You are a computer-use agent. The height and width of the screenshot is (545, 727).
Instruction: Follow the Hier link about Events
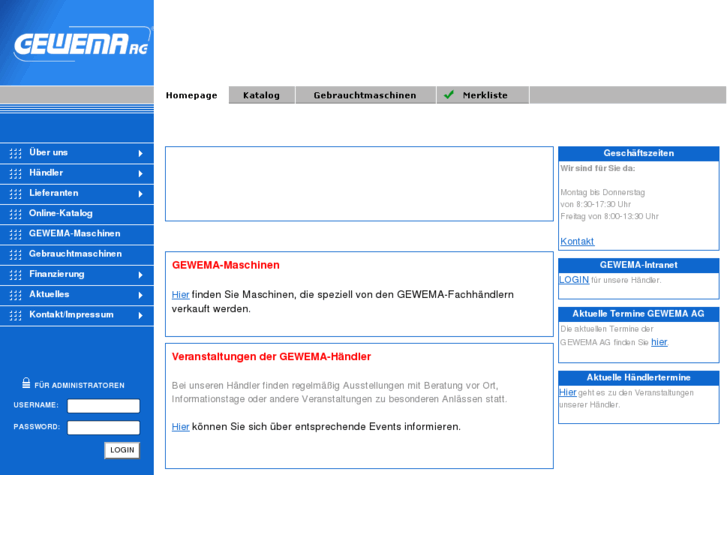coord(180,427)
